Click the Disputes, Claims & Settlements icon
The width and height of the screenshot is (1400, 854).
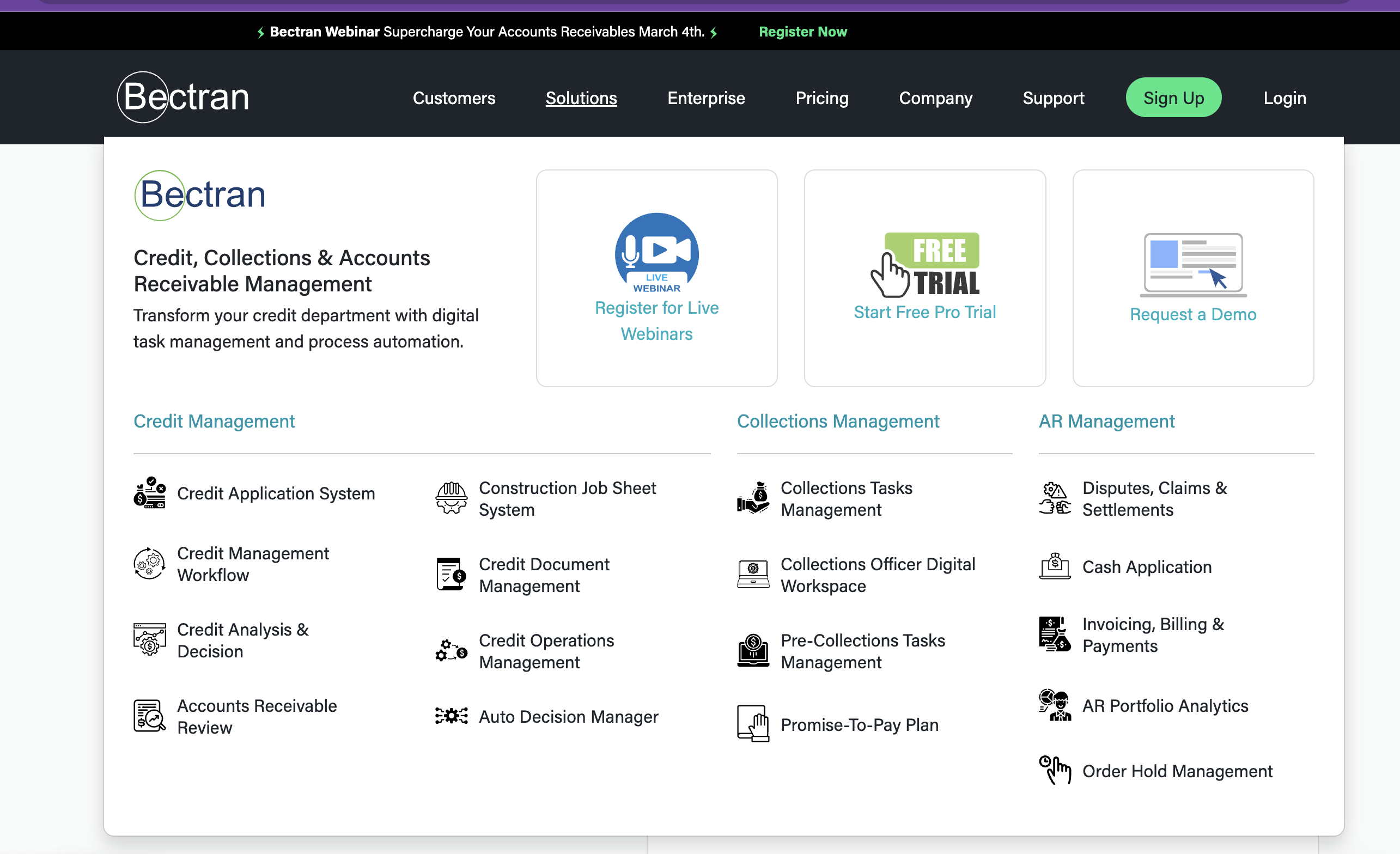tap(1055, 498)
